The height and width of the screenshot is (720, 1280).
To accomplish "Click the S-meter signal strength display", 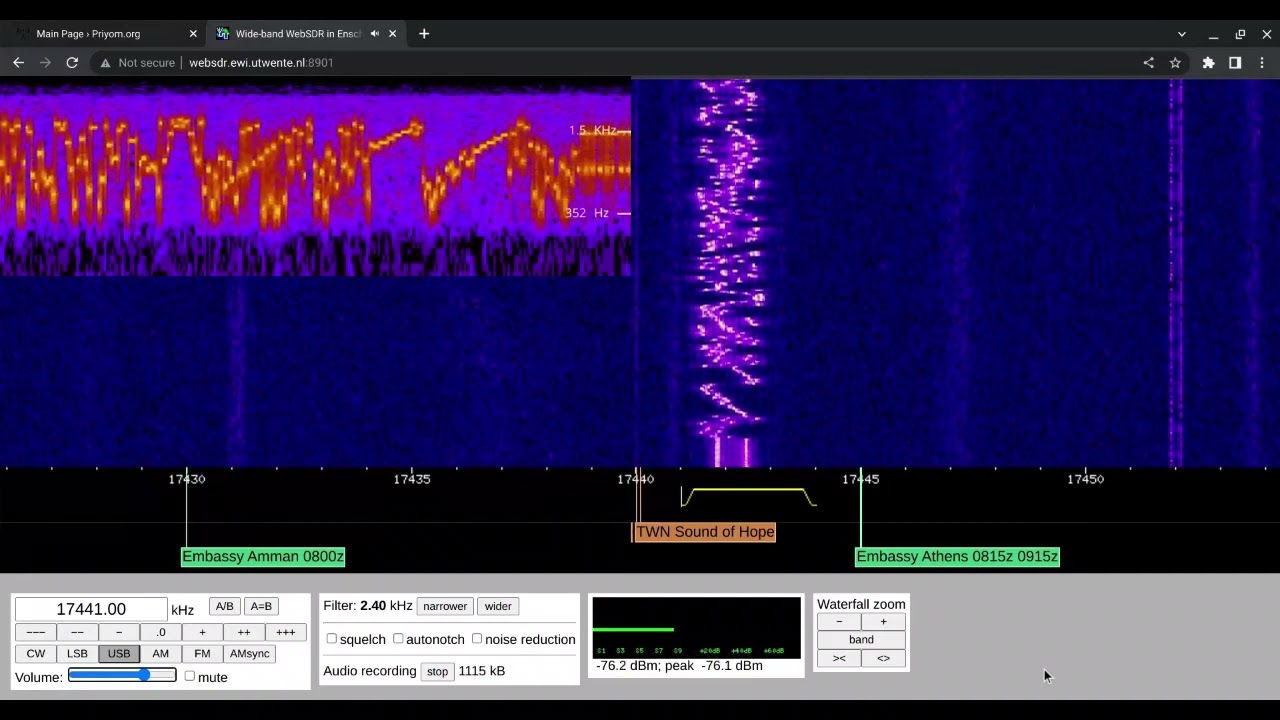I will [x=696, y=627].
